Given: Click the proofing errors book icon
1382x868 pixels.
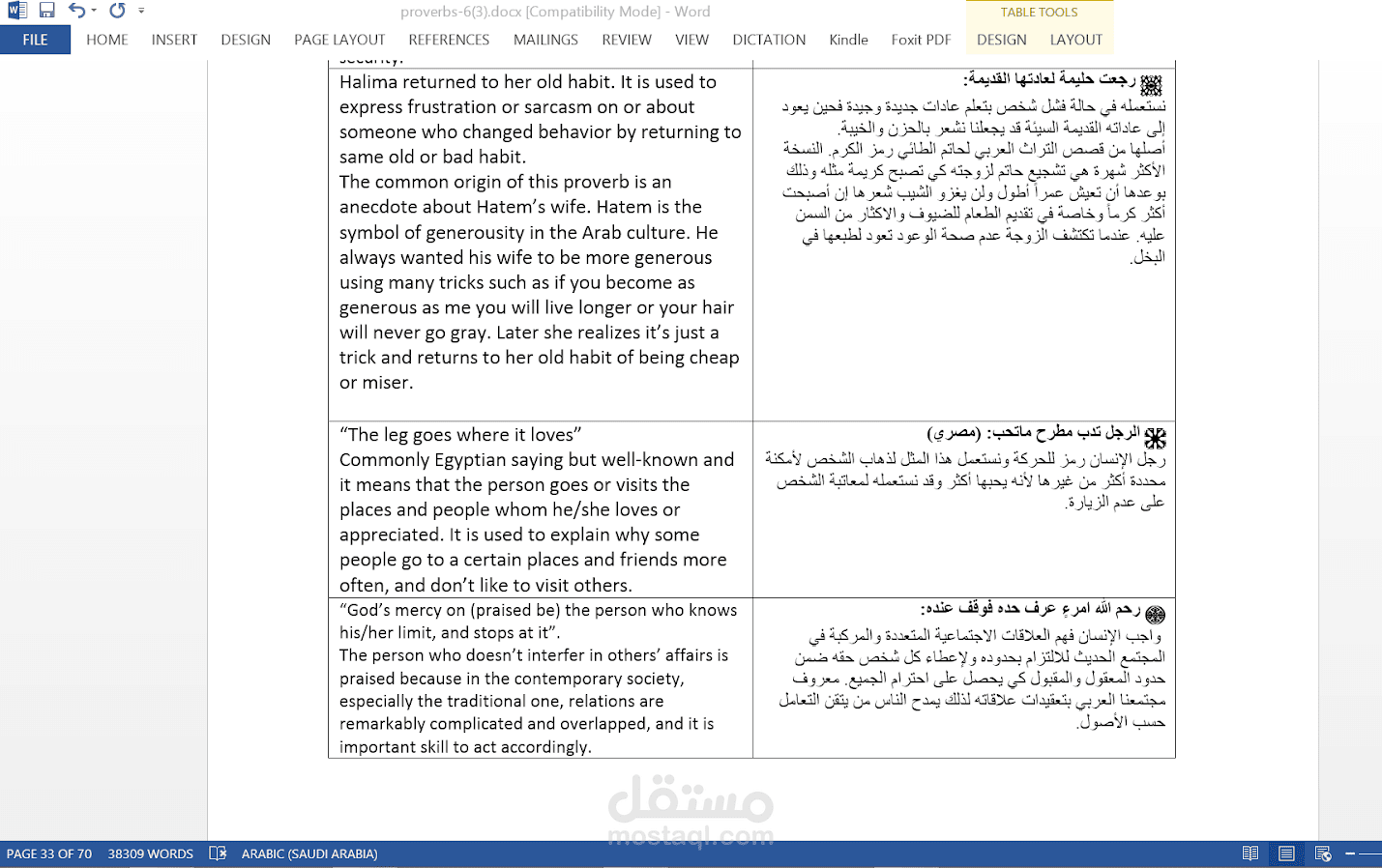Looking at the screenshot, I should tap(218, 854).
